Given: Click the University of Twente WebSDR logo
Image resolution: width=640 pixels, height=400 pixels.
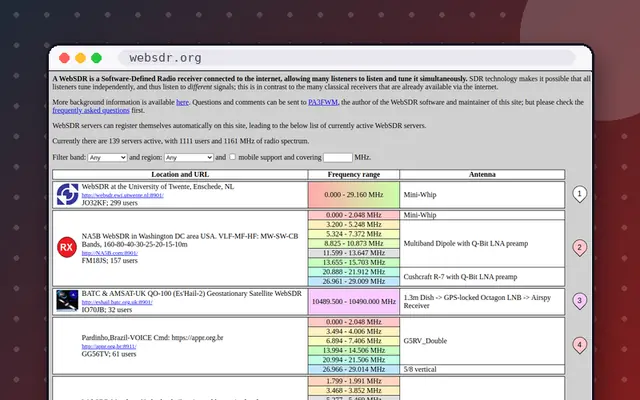Looking at the screenshot, I should click(x=67, y=194).
